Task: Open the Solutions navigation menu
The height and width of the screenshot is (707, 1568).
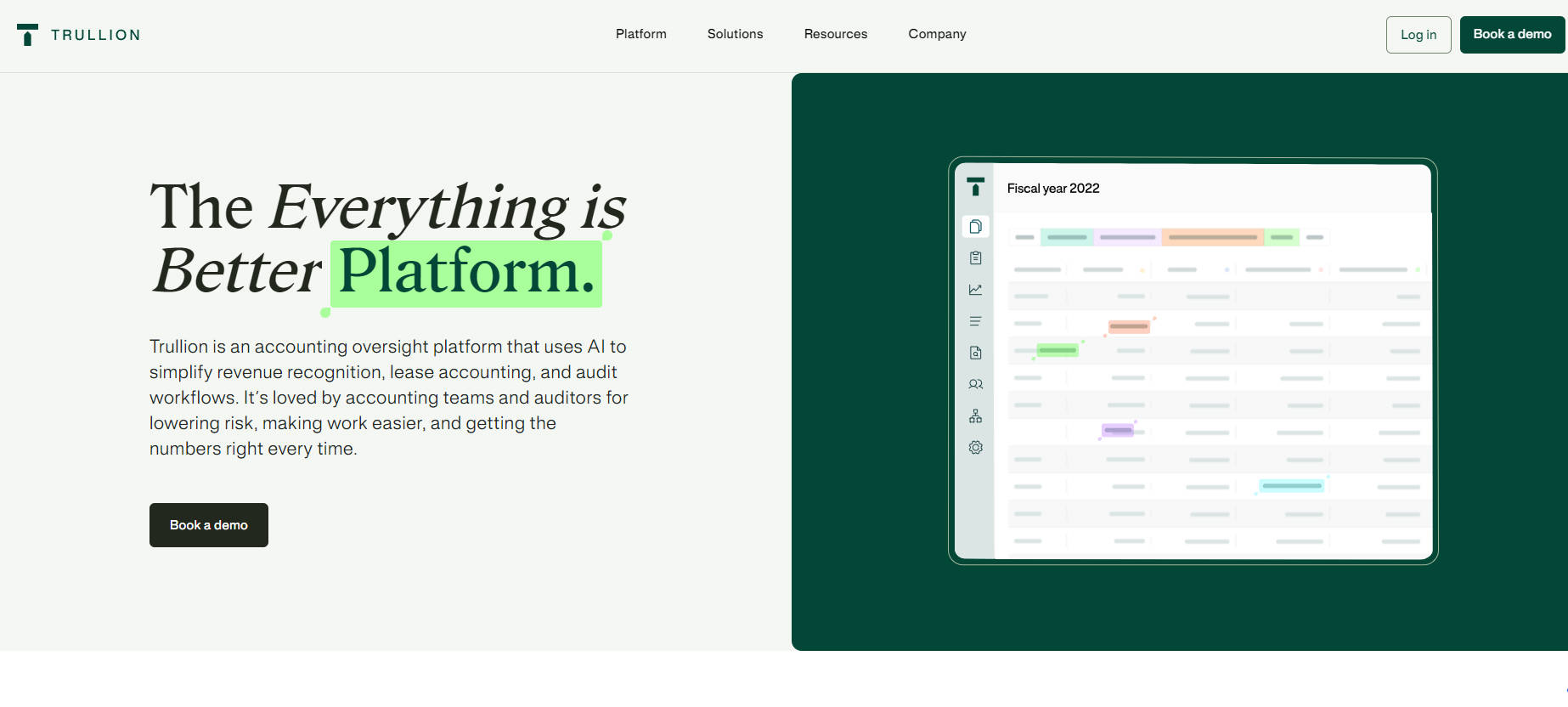Action: [x=735, y=34]
